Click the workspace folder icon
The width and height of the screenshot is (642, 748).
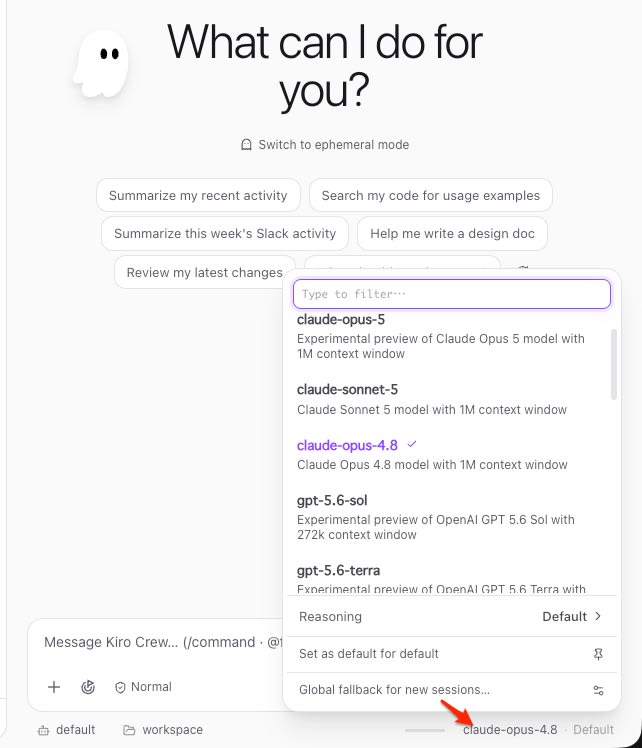pyautogui.click(x=129, y=730)
